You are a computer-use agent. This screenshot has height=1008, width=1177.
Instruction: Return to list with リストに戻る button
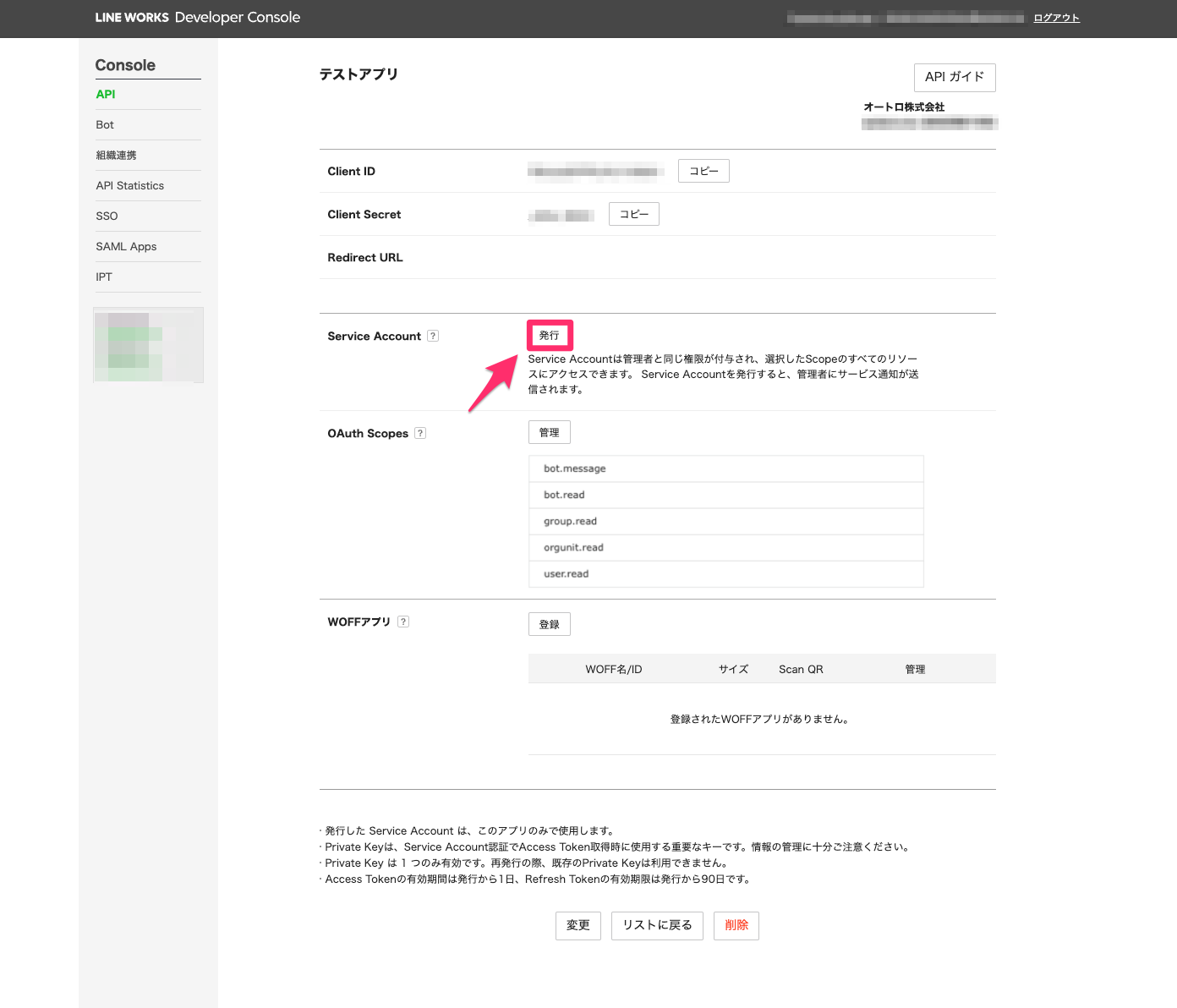[x=657, y=925]
